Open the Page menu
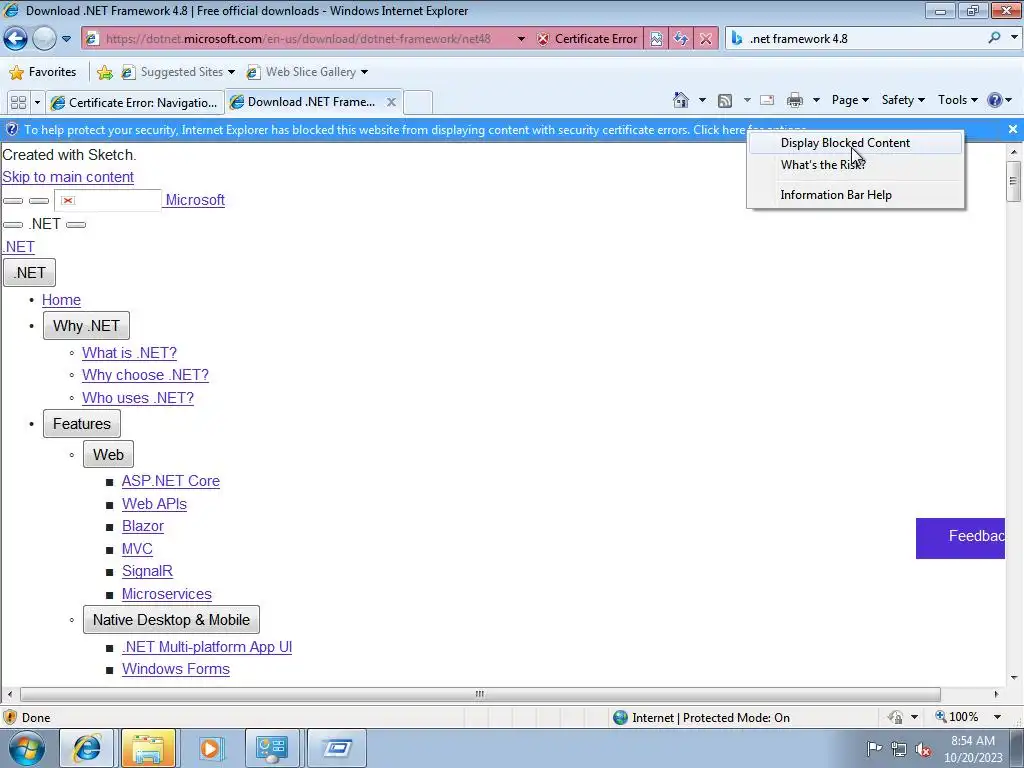The height and width of the screenshot is (768, 1024). click(x=850, y=100)
